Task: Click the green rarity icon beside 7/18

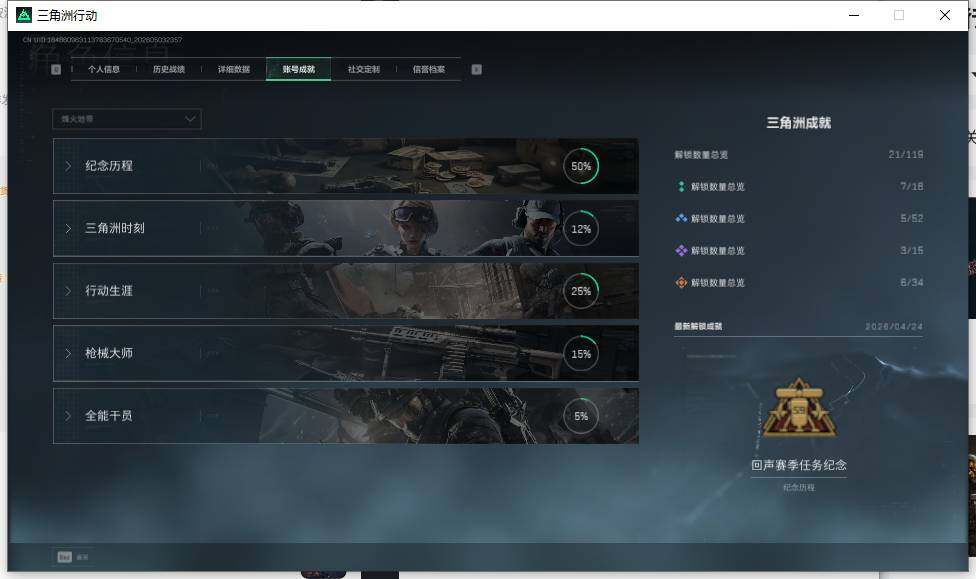Action: [x=681, y=186]
